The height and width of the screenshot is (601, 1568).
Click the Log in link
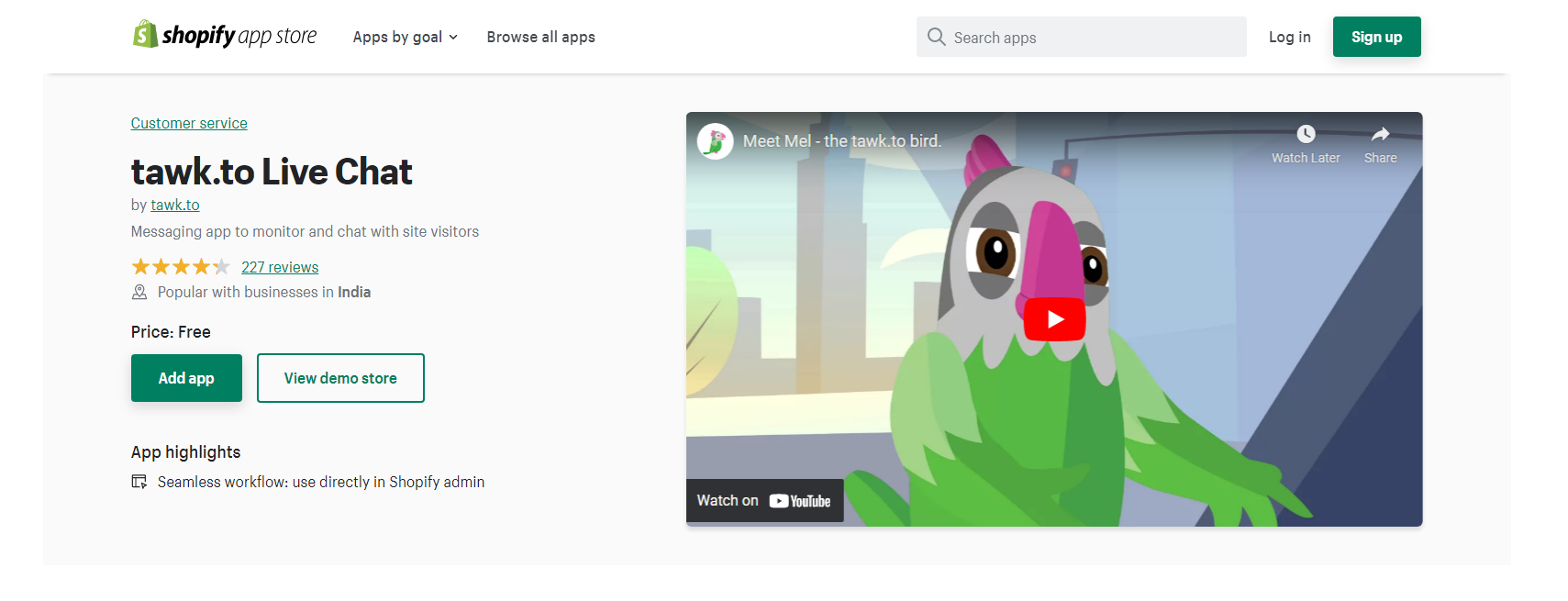point(1289,37)
